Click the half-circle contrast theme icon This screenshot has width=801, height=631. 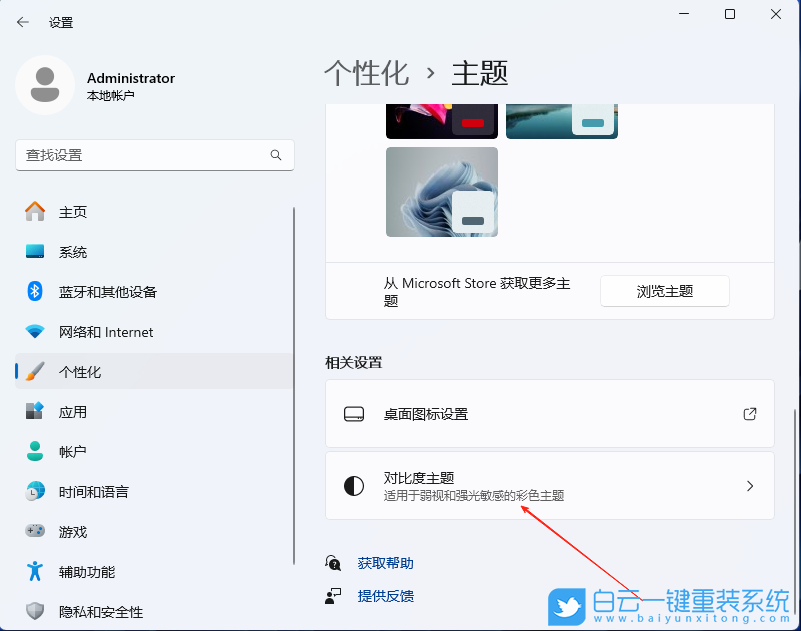[353, 485]
